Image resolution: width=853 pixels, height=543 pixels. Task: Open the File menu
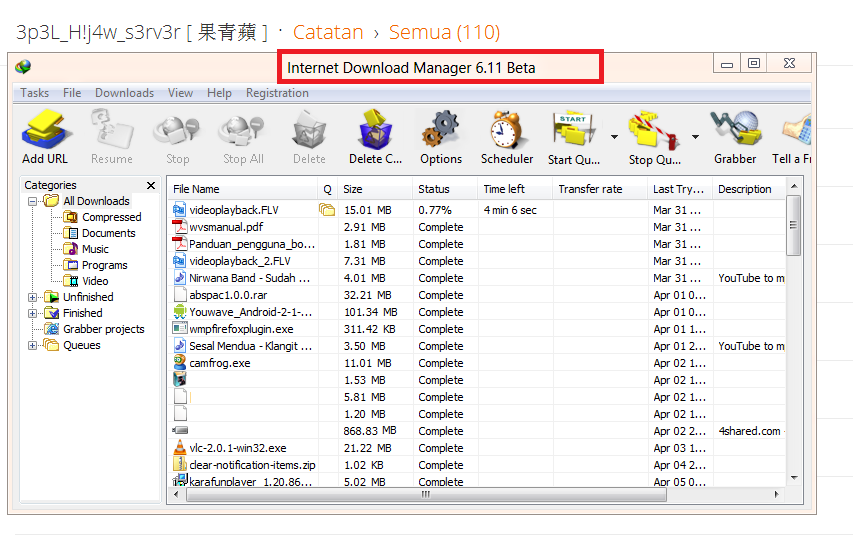tap(72, 93)
